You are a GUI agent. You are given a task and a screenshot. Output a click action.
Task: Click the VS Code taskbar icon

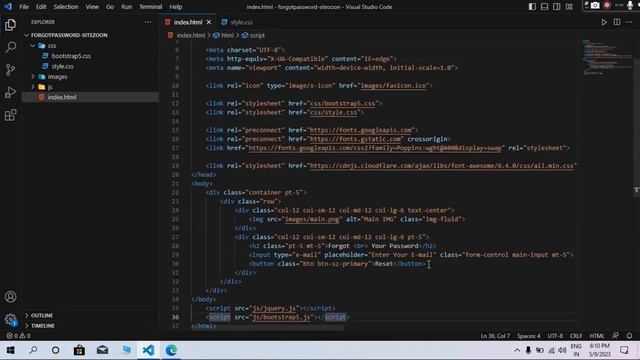point(149,350)
